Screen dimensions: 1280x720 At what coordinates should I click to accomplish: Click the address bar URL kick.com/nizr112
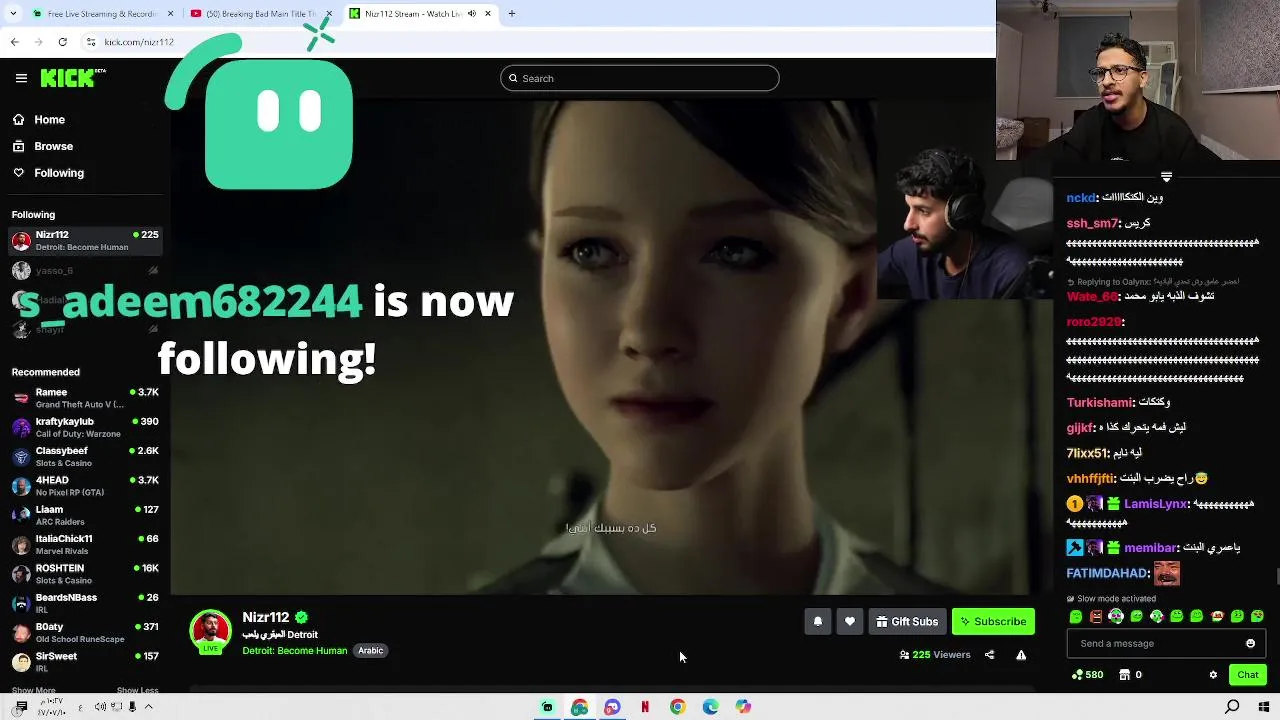click(139, 42)
